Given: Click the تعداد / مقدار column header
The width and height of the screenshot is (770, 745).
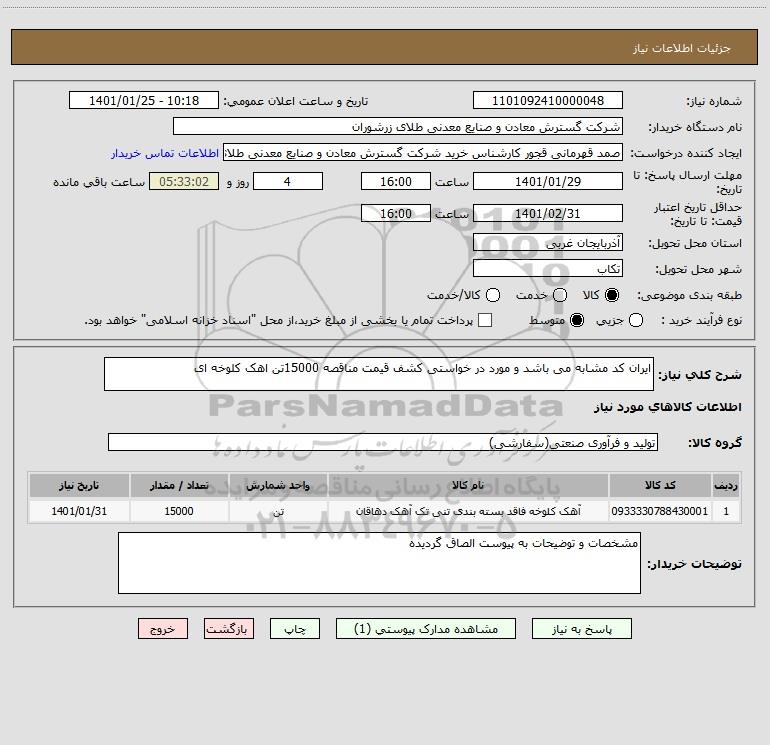Looking at the screenshot, I should point(179,485).
